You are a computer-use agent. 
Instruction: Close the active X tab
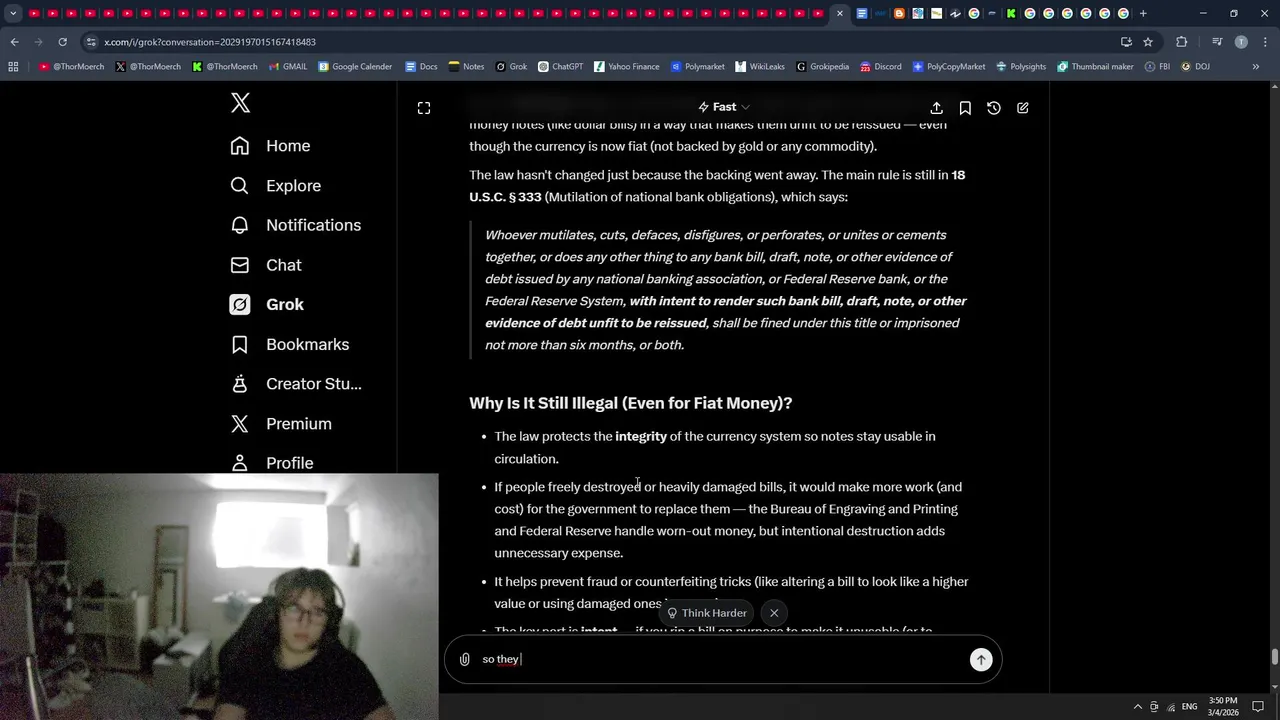tap(840, 13)
